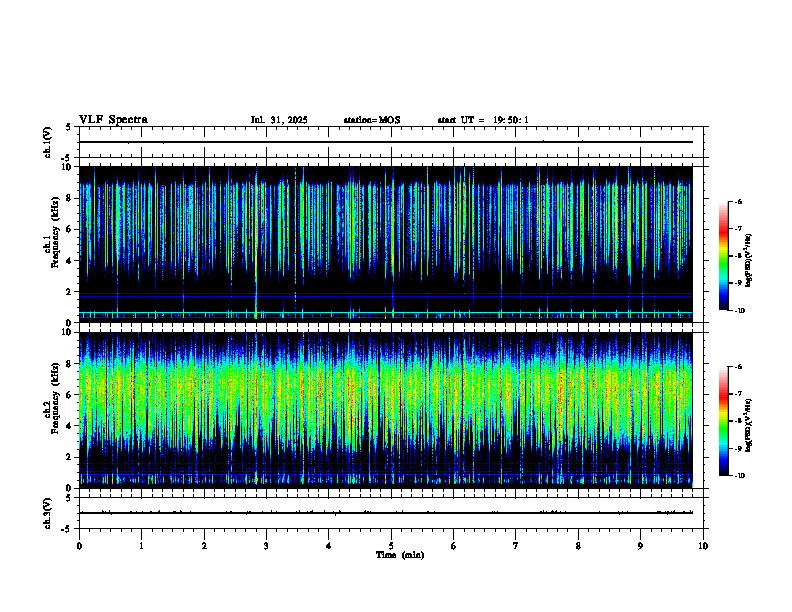Click the "5" tick of ch.1(V) axis
This screenshot has width=792, height=612.
coord(68,127)
